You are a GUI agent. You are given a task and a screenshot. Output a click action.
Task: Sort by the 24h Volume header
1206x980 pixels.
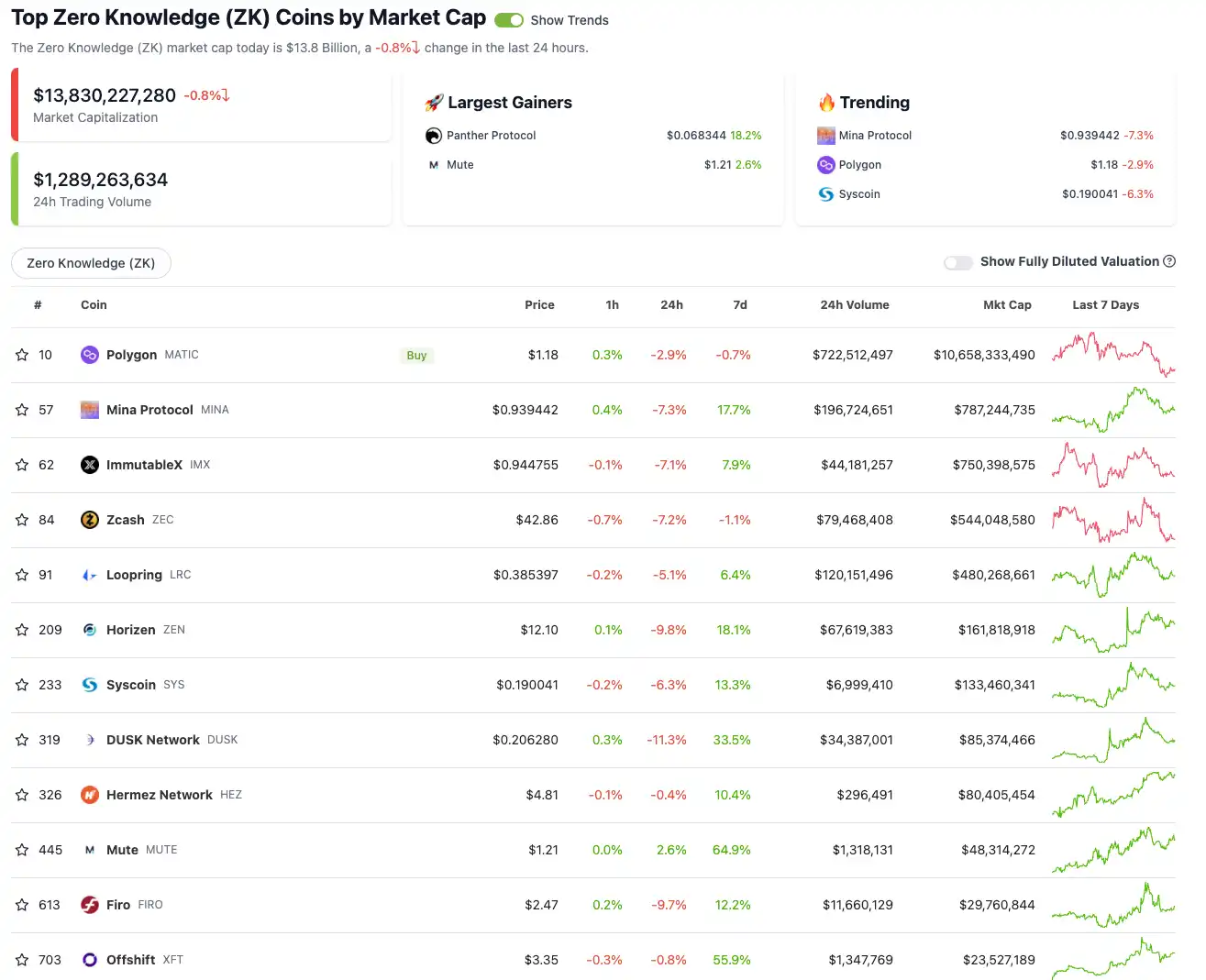pyautogui.click(x=855, y=305)
